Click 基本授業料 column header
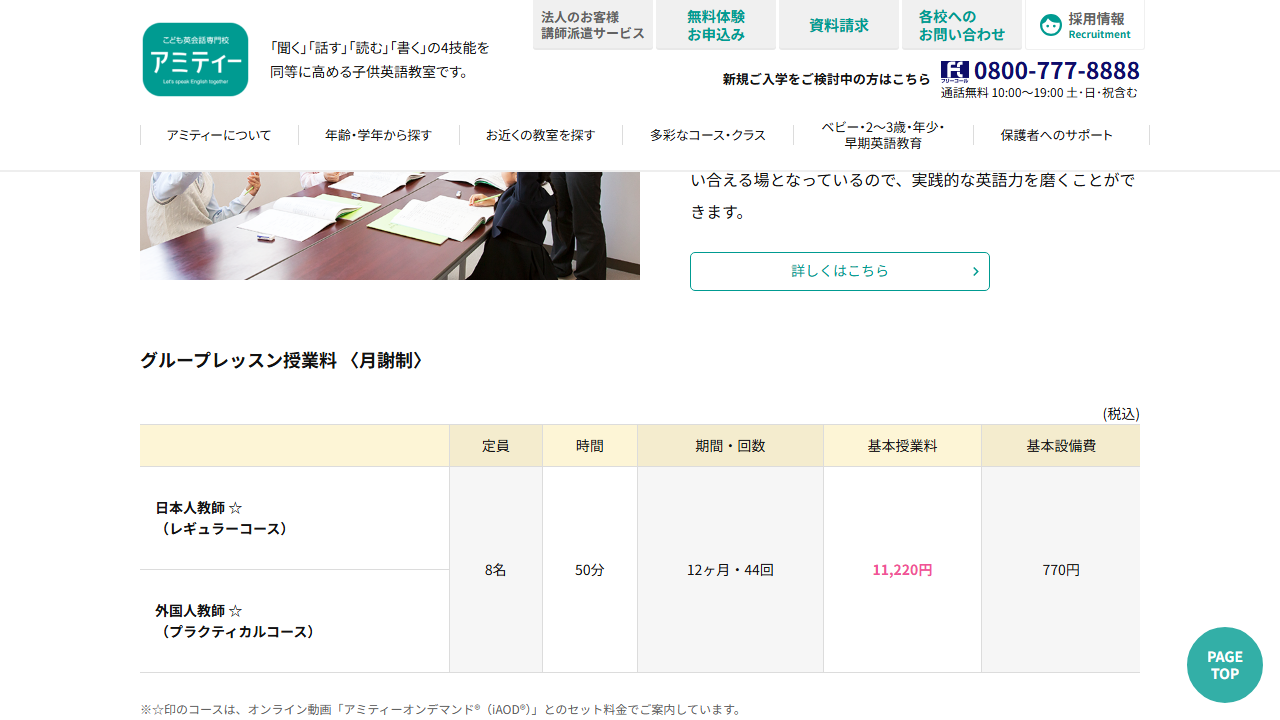Viewport: 1280px width, 720px height. [x=903, y=446]
